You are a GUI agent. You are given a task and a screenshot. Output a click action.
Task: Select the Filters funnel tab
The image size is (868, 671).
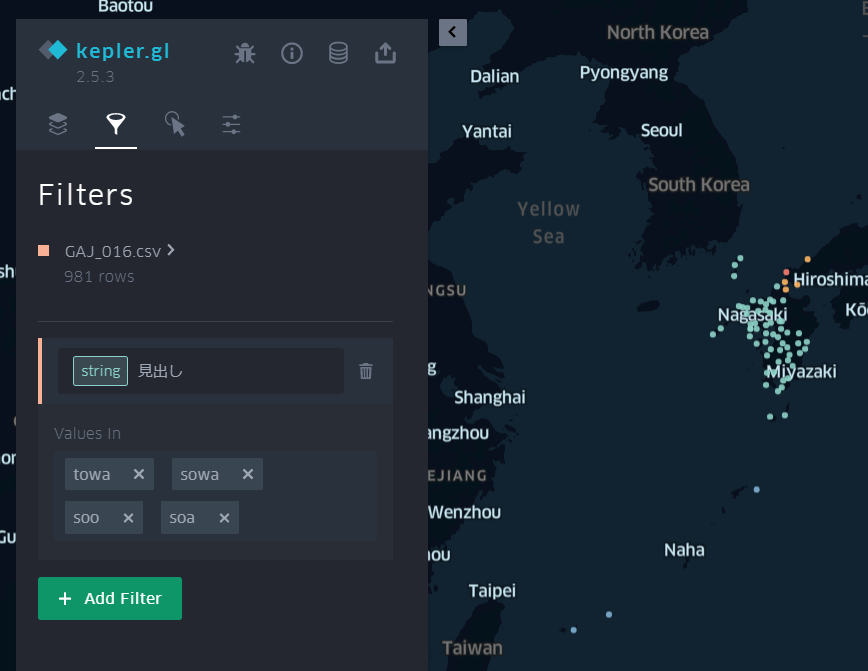116,124
